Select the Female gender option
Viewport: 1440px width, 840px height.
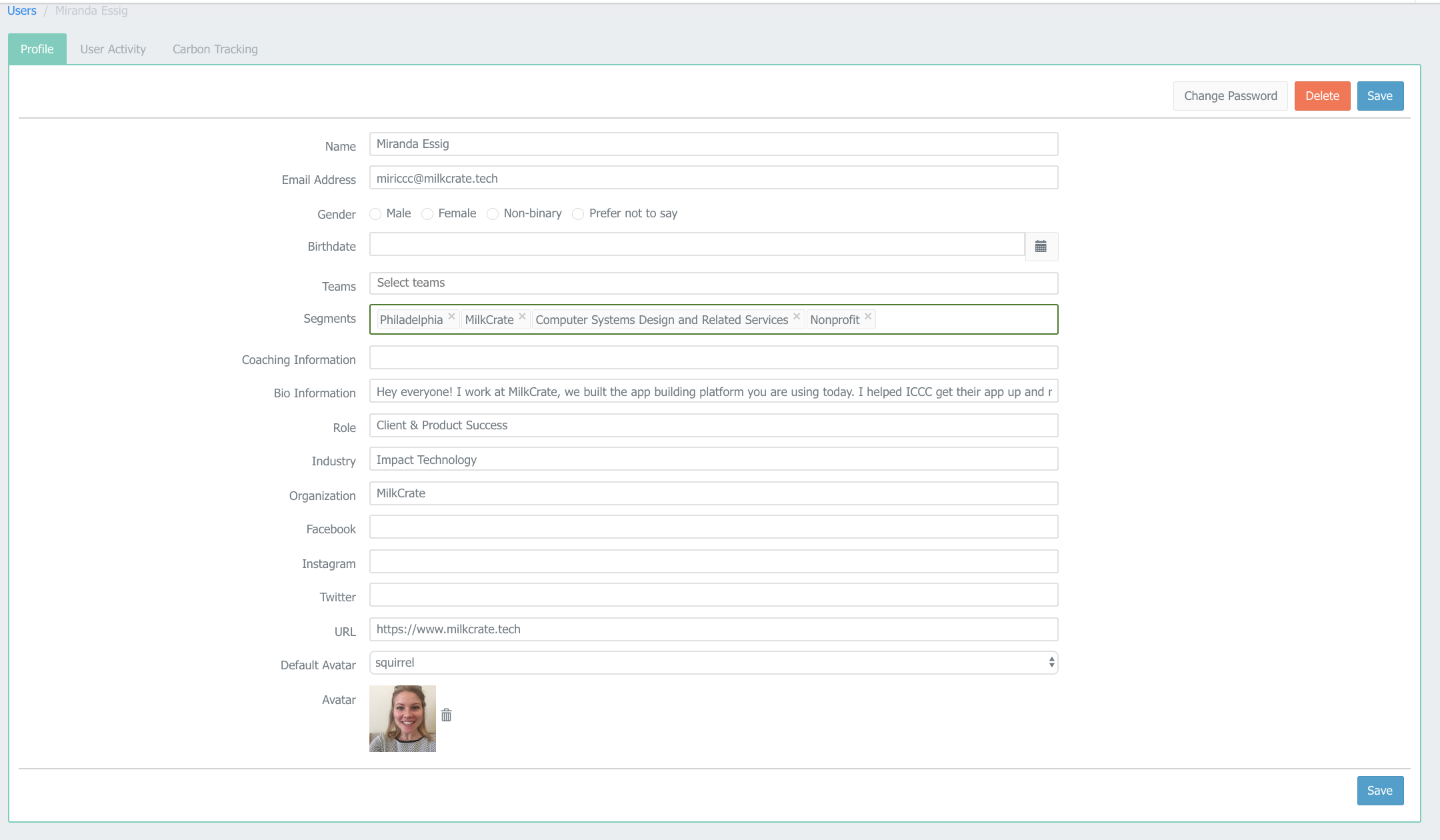point(427,214)
